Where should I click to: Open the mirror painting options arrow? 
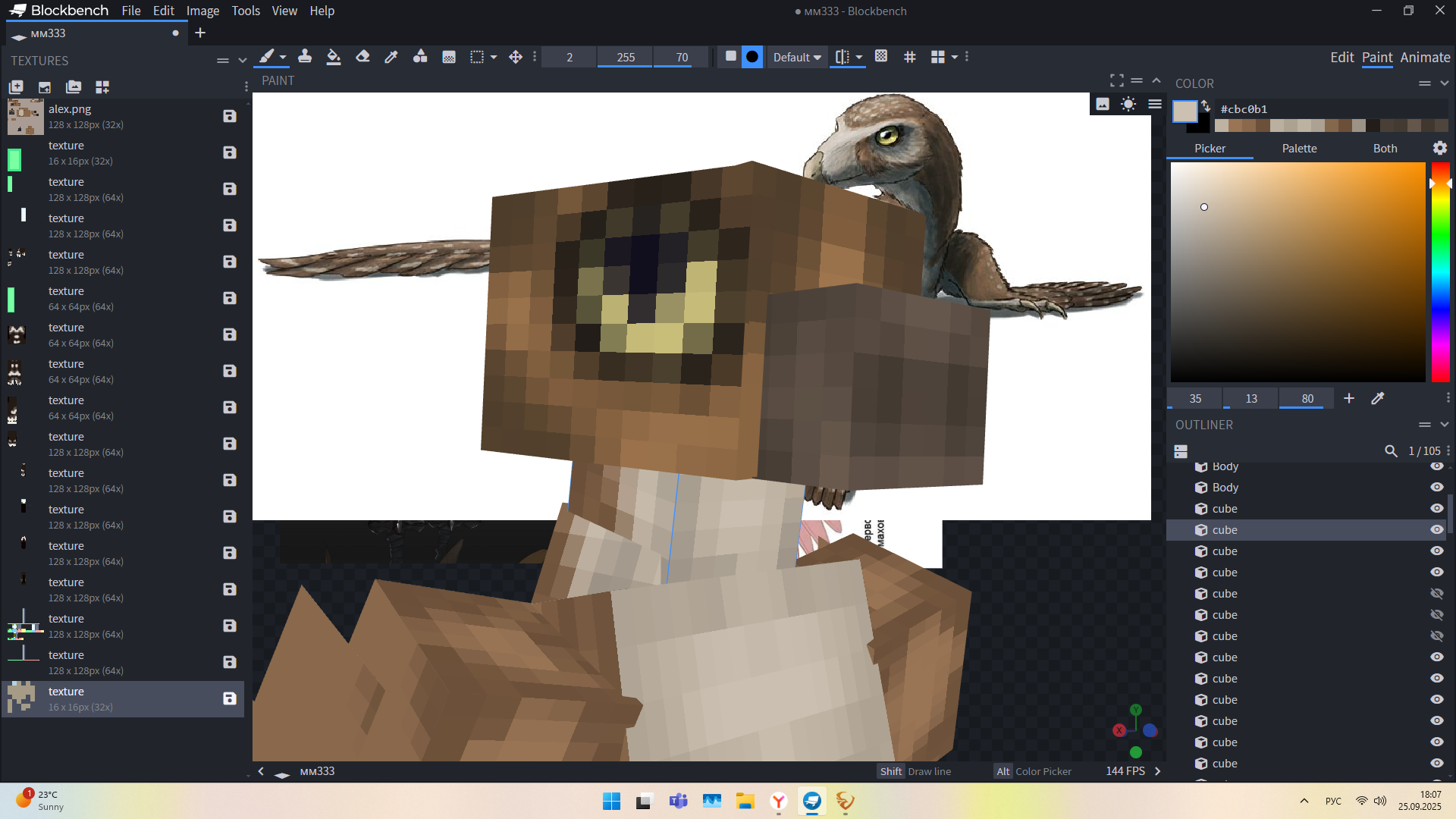[859, 57]
